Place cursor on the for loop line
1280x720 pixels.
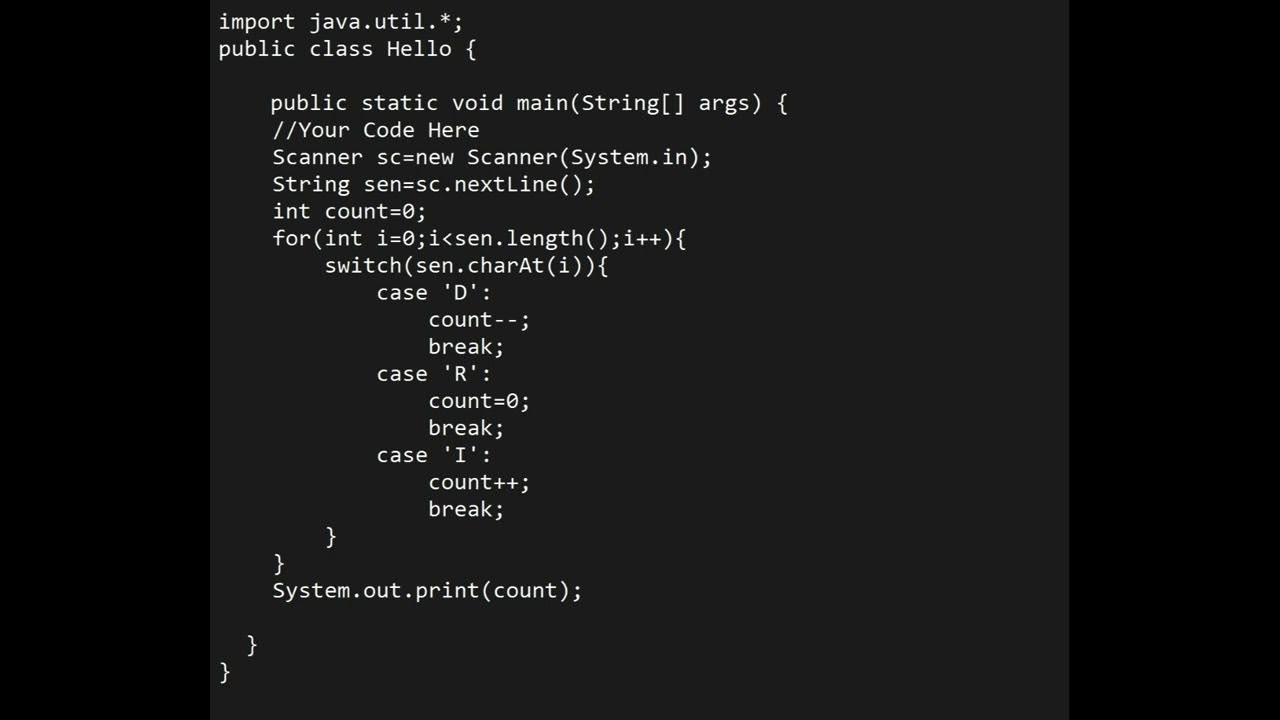(x=479, y=238)
